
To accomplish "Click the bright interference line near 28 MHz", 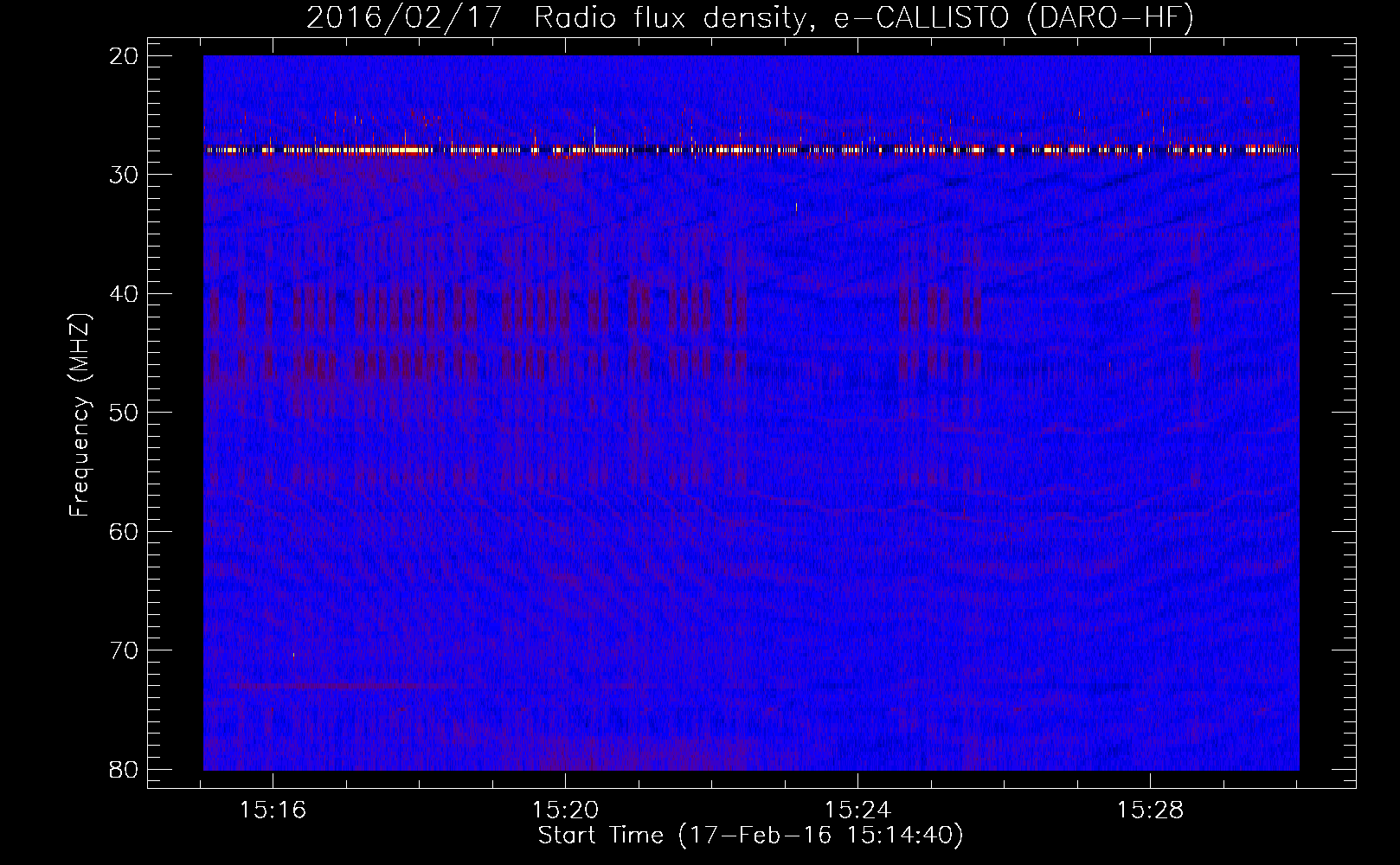I will tap(751, 150).
